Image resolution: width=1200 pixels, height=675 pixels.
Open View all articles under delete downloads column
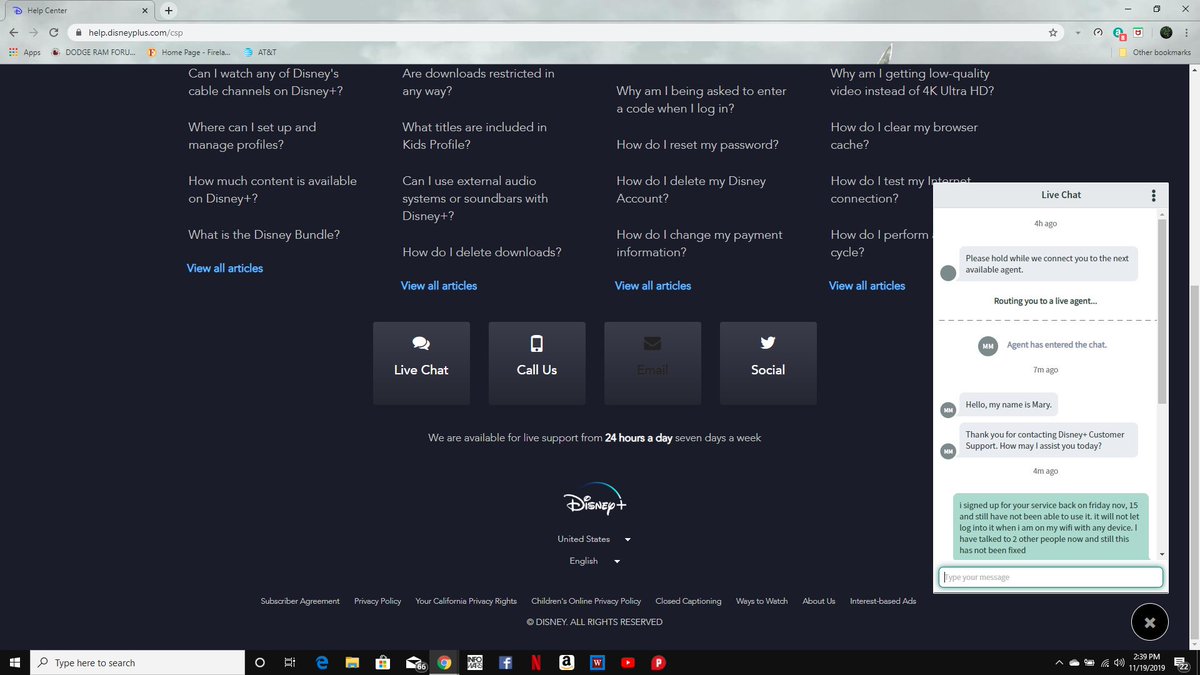(x=439, y=286)
